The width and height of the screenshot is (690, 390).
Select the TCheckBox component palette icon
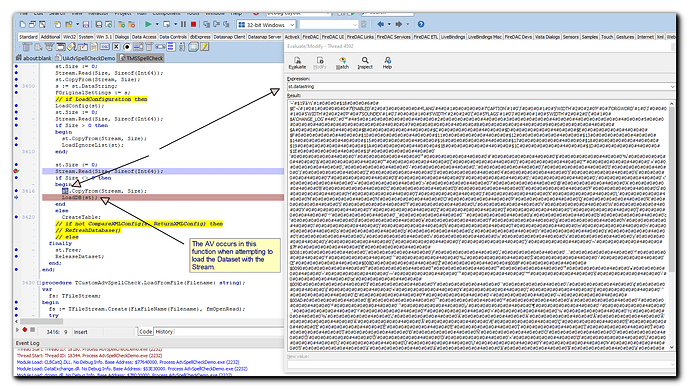116,47
